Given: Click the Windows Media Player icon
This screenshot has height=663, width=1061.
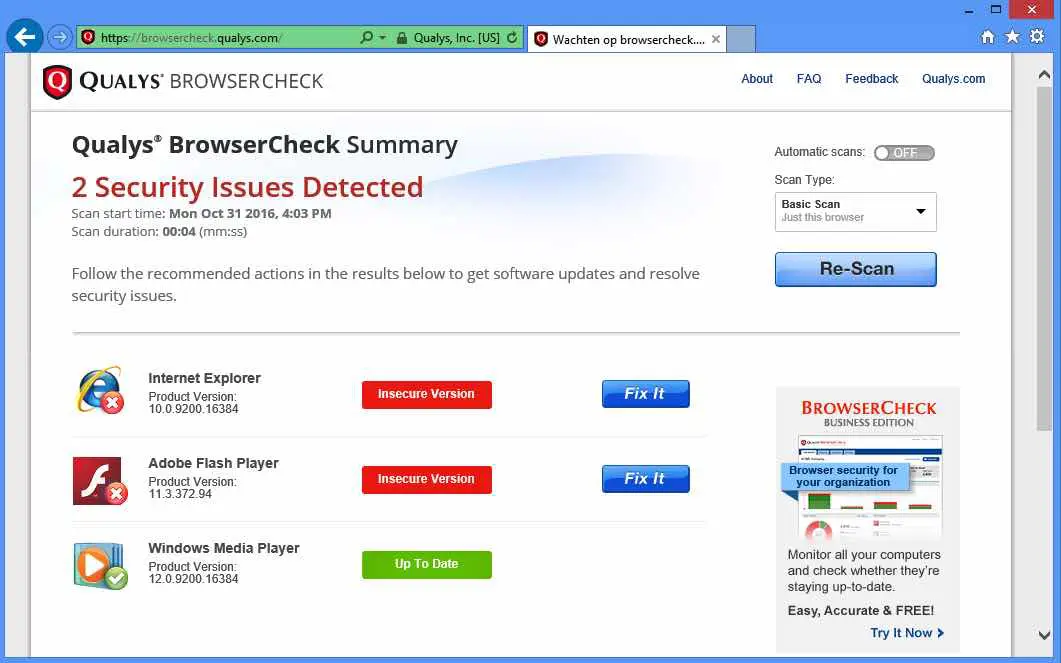Looking at the screenshot, I should (x=100, y=566).
